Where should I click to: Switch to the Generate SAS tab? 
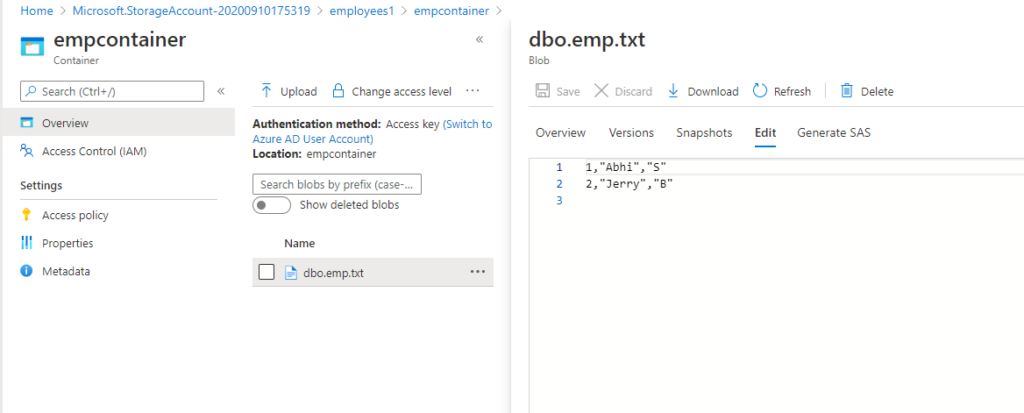(833, 133)
